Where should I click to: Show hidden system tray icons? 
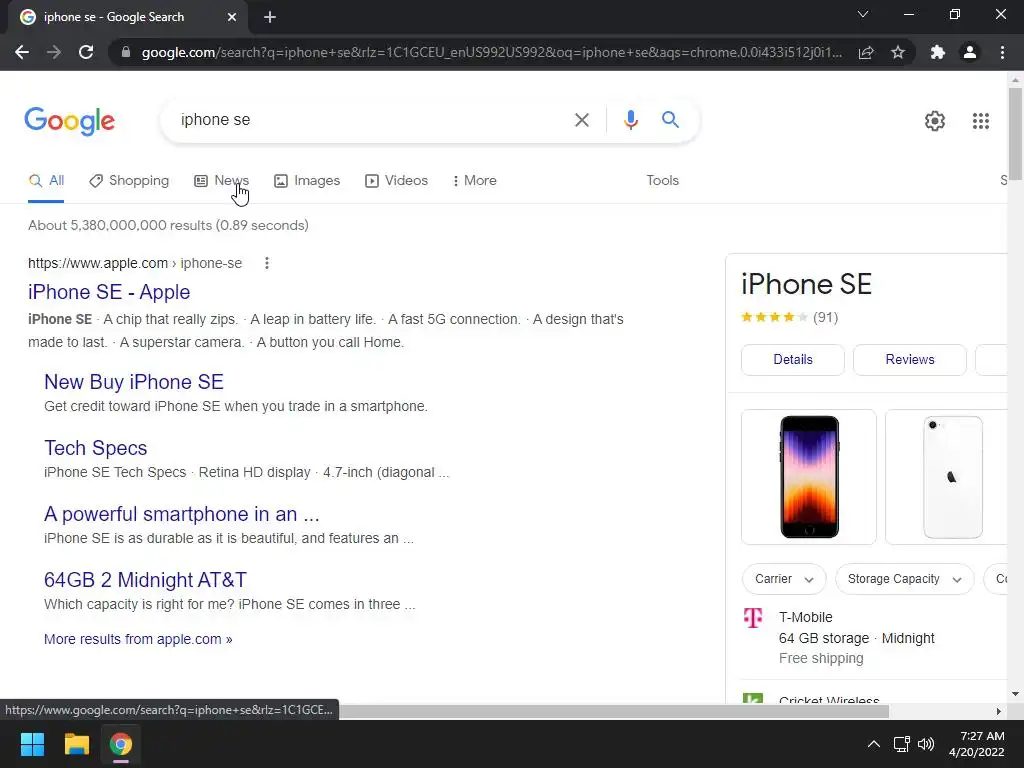(x=873, y=744)
